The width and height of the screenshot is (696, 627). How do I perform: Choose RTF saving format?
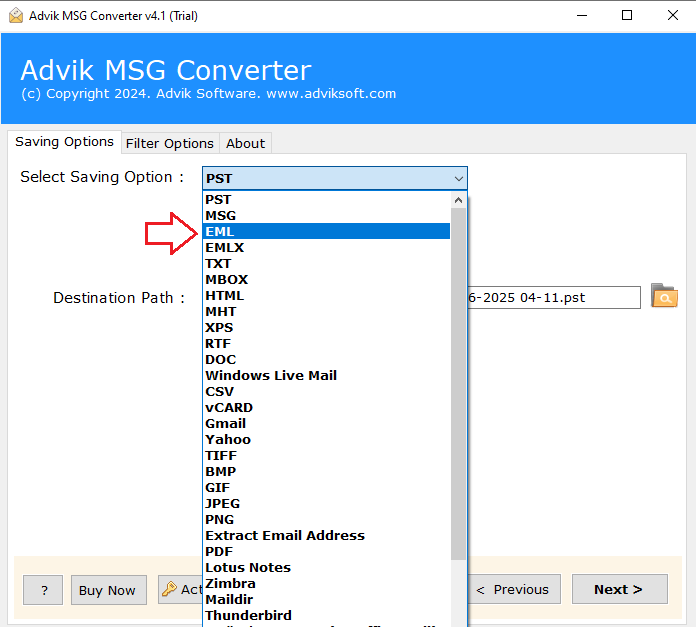click(326, 343)
